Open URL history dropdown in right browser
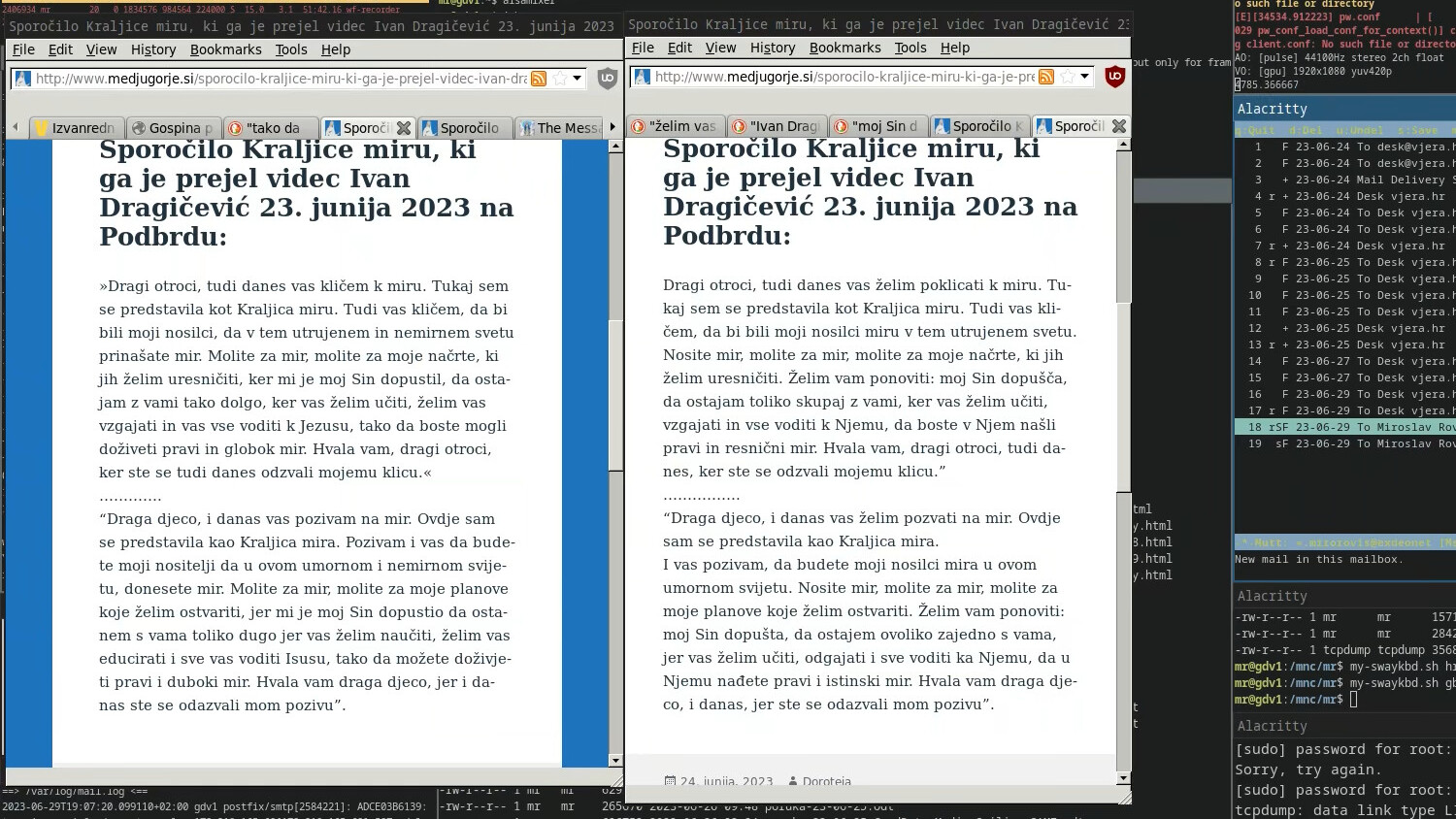The image size is (1456, 819). 1084,77
